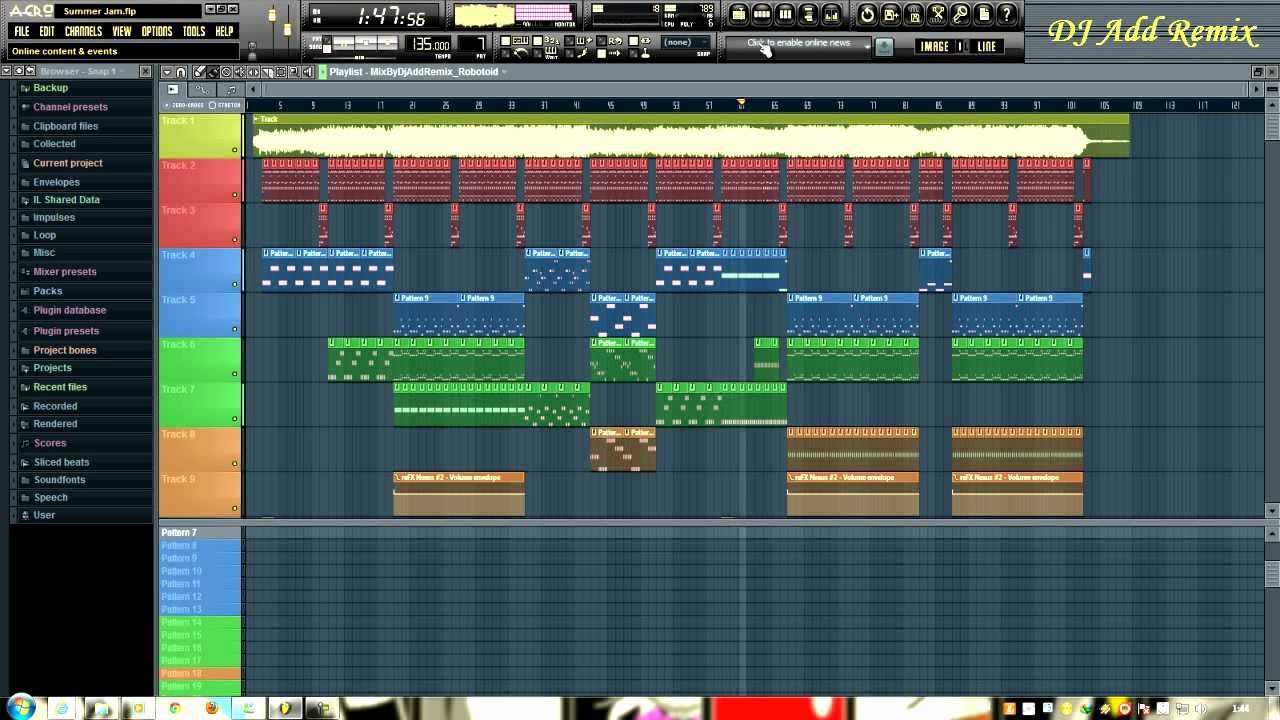Image resolution: width=1280 pixels, height=720 pixels.
Task: Select the Draw pencil tool in playlist toolbar
Action: [200, 72]
